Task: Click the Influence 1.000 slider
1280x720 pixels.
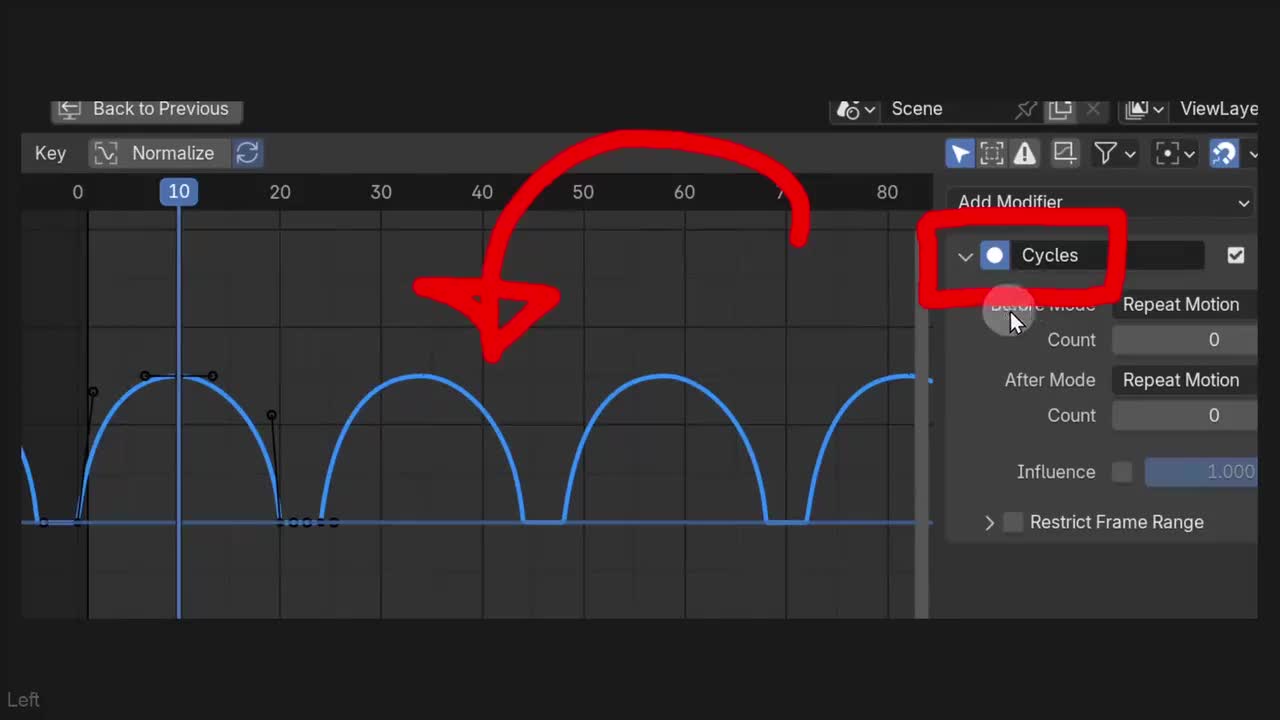Action: (x=1201, y=472)
